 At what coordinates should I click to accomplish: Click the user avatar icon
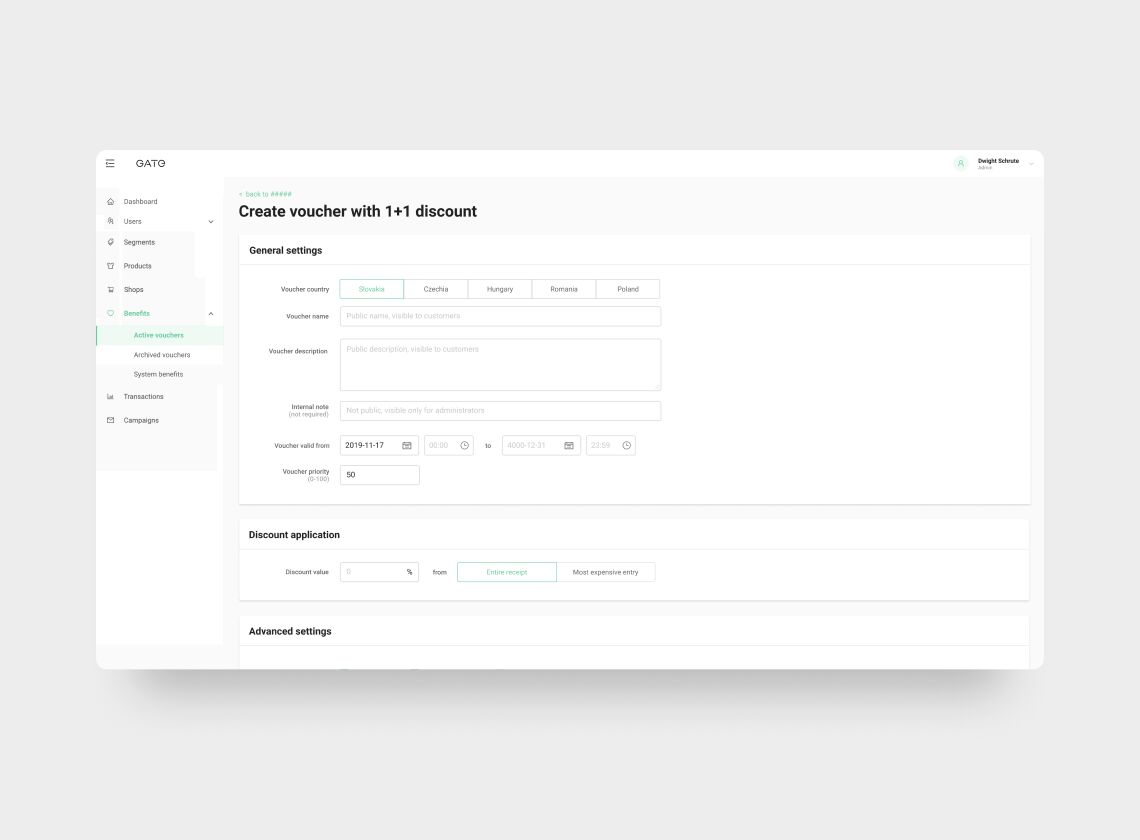(960, 164)
